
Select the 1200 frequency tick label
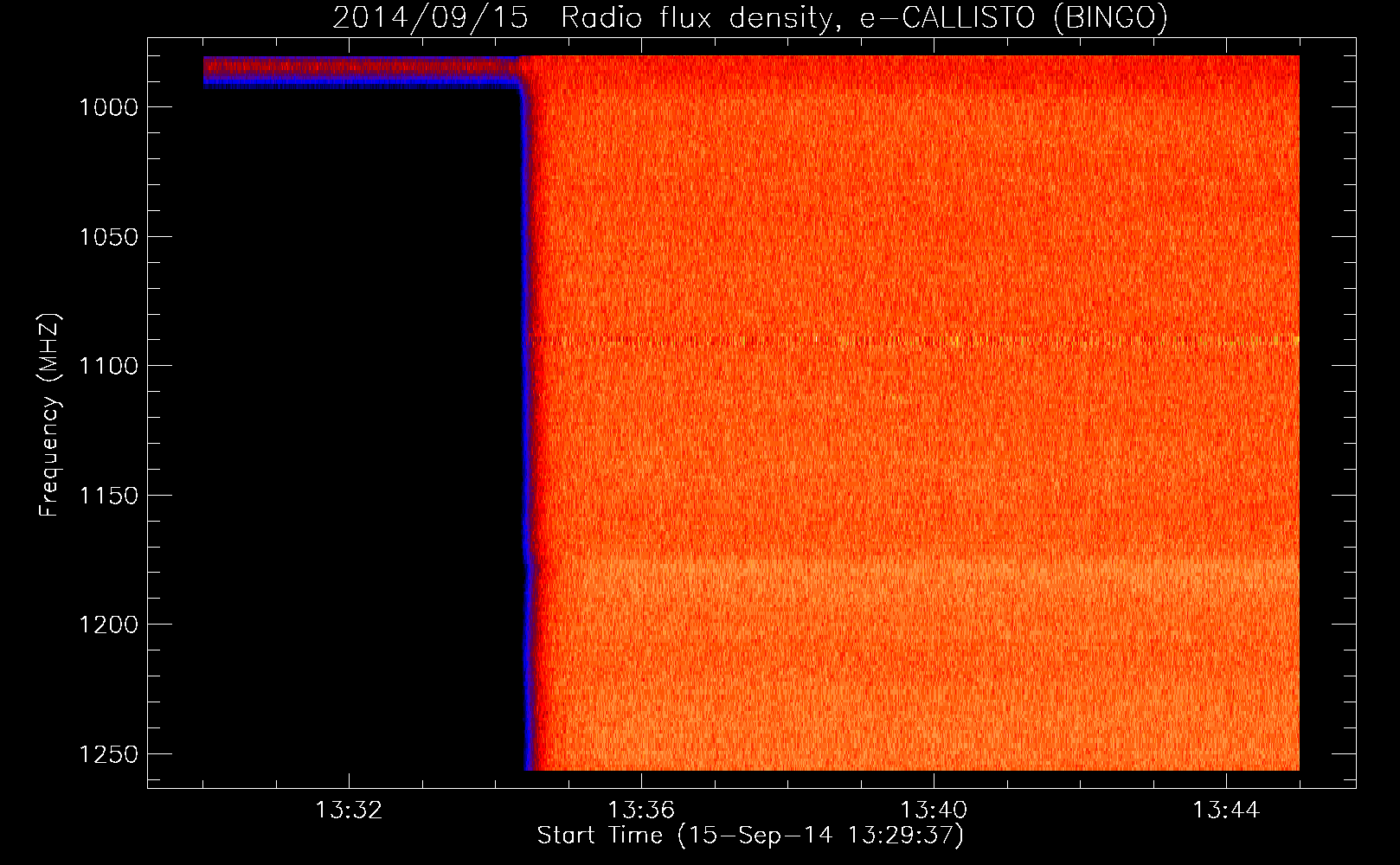(108, 625)
